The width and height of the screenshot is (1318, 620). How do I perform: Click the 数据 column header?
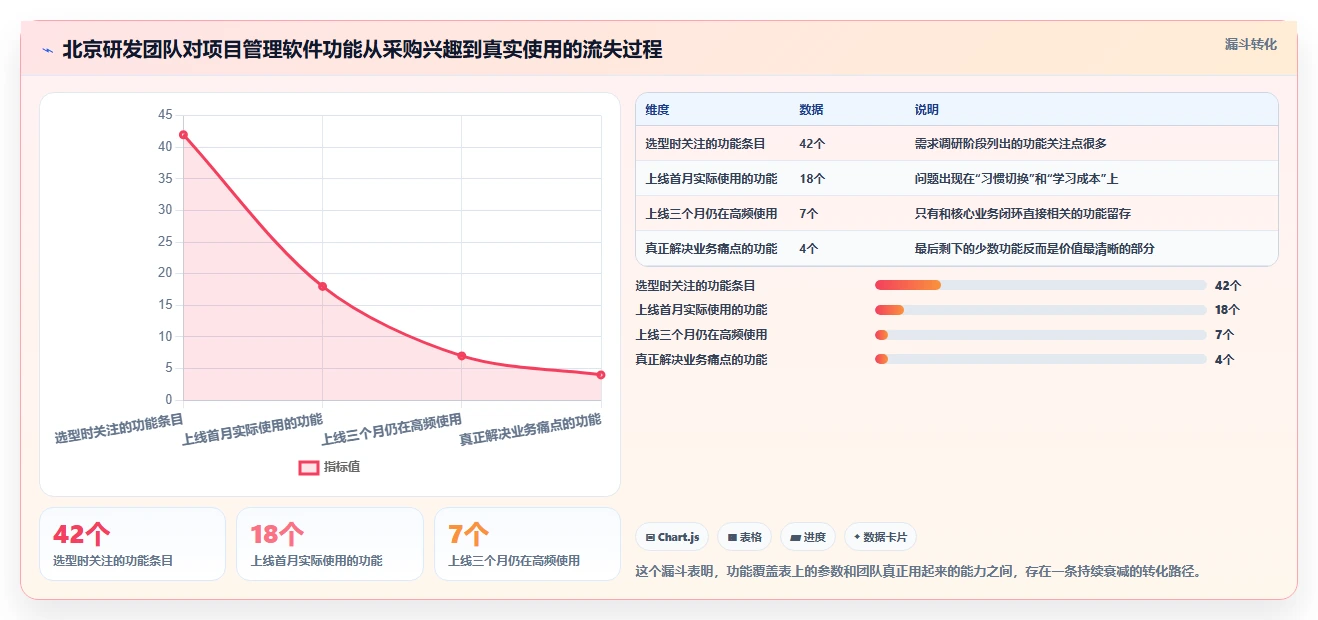(811, 110)
